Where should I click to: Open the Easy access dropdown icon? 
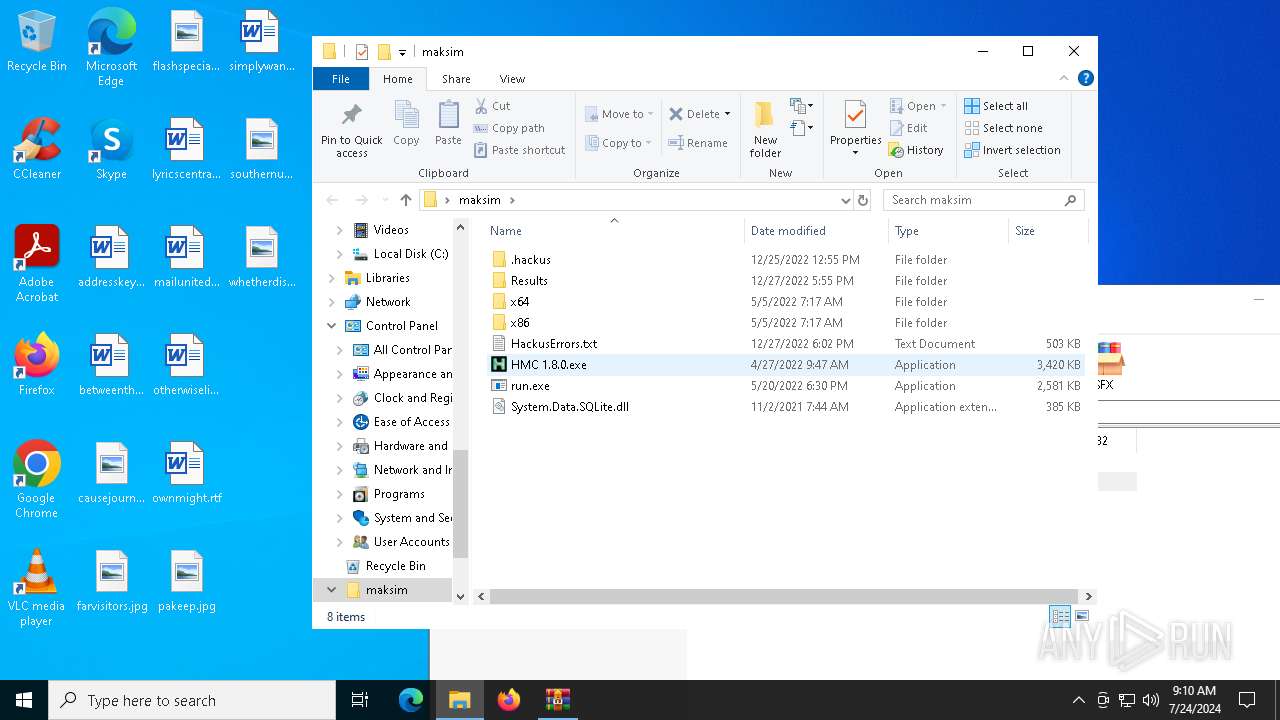pyautogui.click(x=802, y=128)
